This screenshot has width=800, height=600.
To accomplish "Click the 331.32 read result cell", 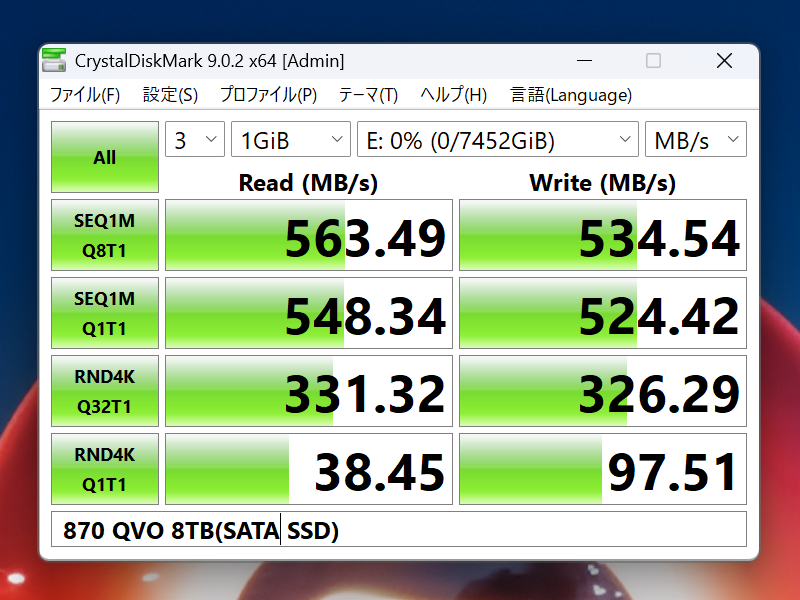I will coord(309,391).
